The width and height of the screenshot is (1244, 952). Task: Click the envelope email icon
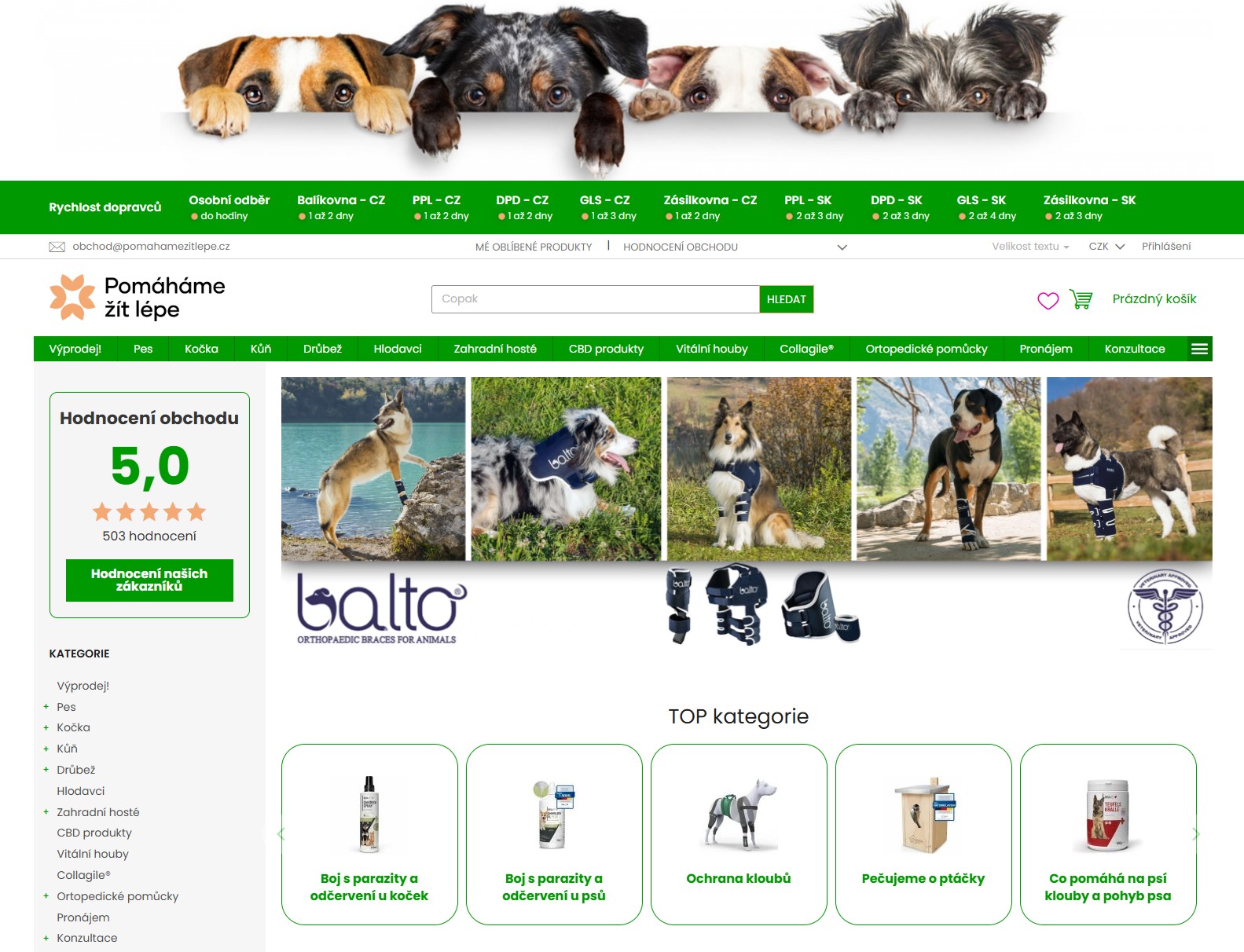[57, 247]
